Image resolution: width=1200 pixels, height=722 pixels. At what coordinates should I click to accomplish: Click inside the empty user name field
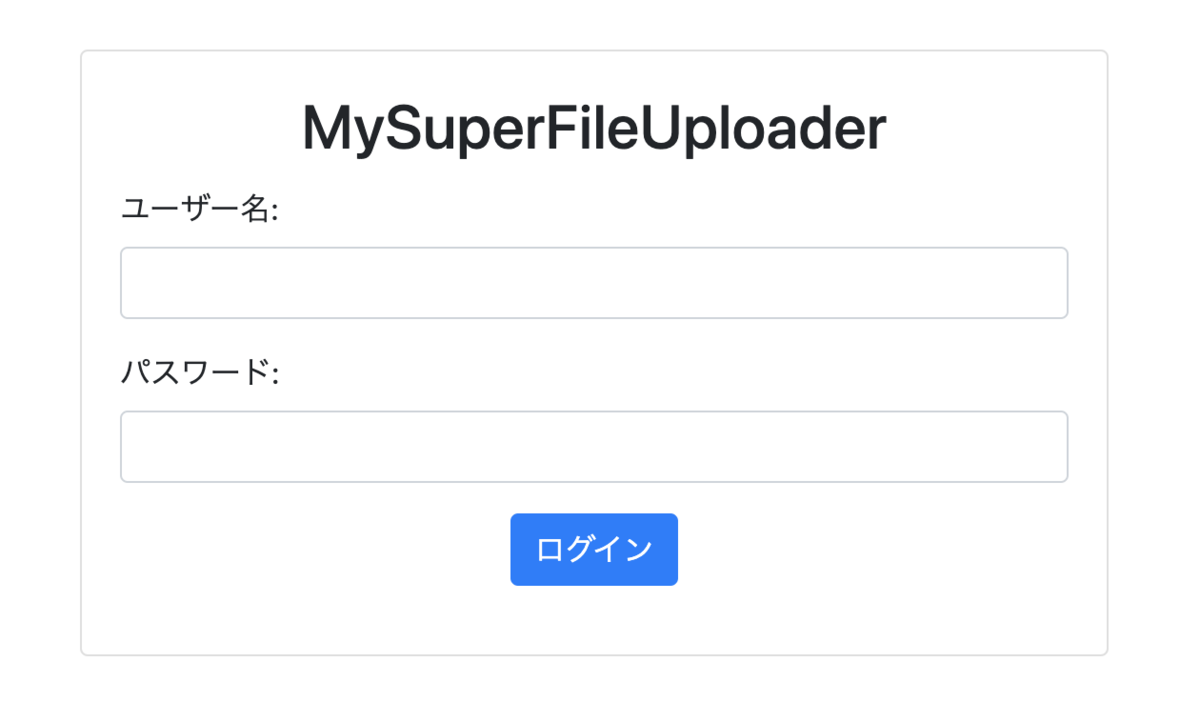(594, 283)
